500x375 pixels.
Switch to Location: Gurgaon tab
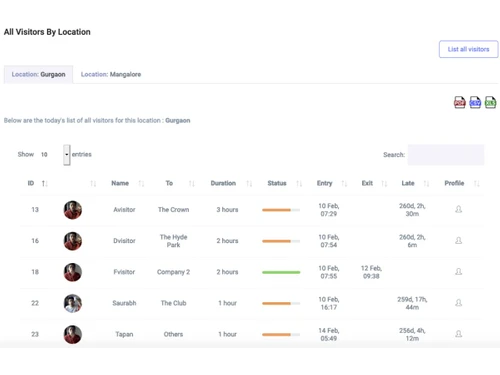coord(38,74)
